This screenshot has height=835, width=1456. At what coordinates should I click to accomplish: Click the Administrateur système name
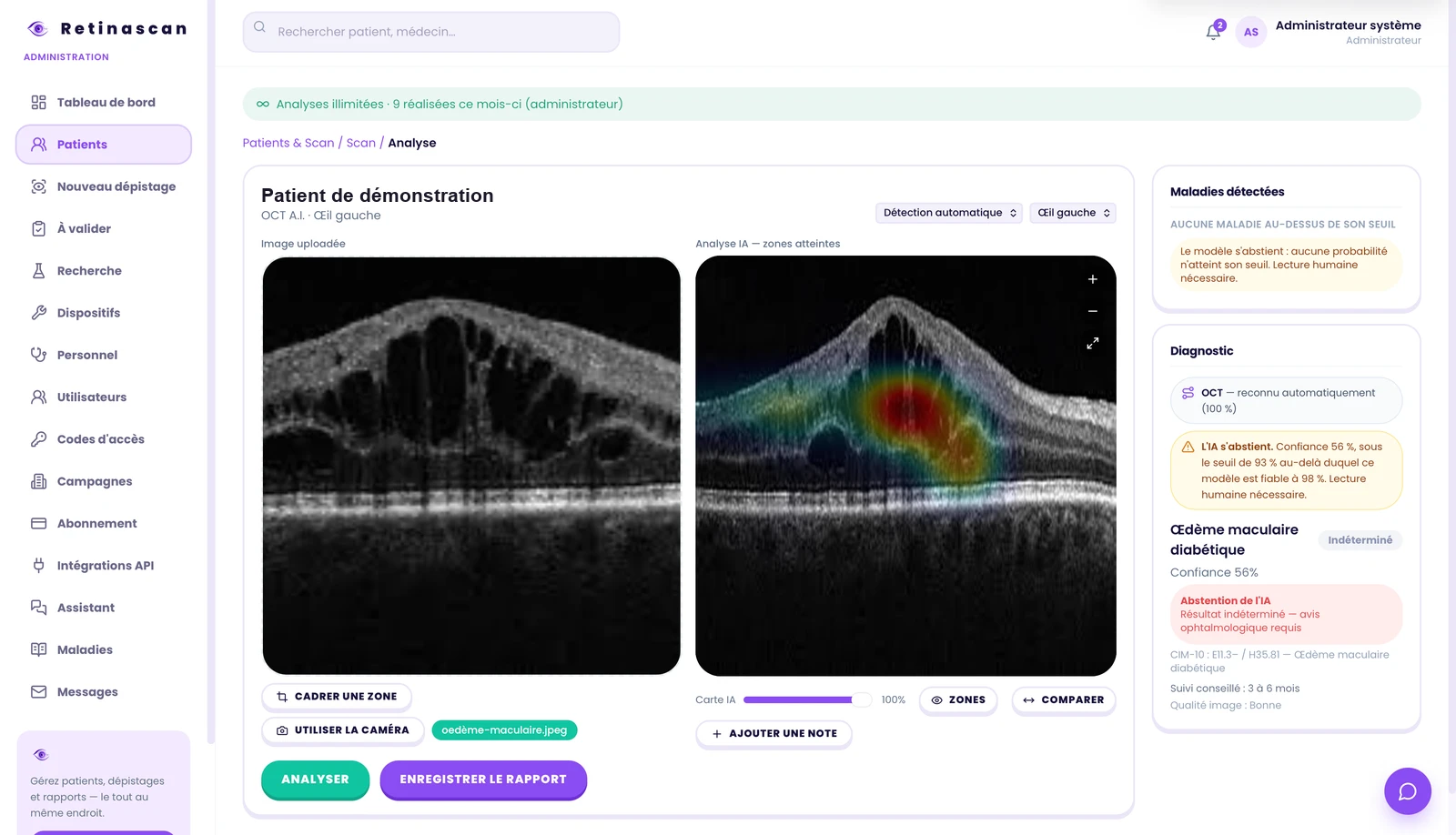click(1349, 25)
